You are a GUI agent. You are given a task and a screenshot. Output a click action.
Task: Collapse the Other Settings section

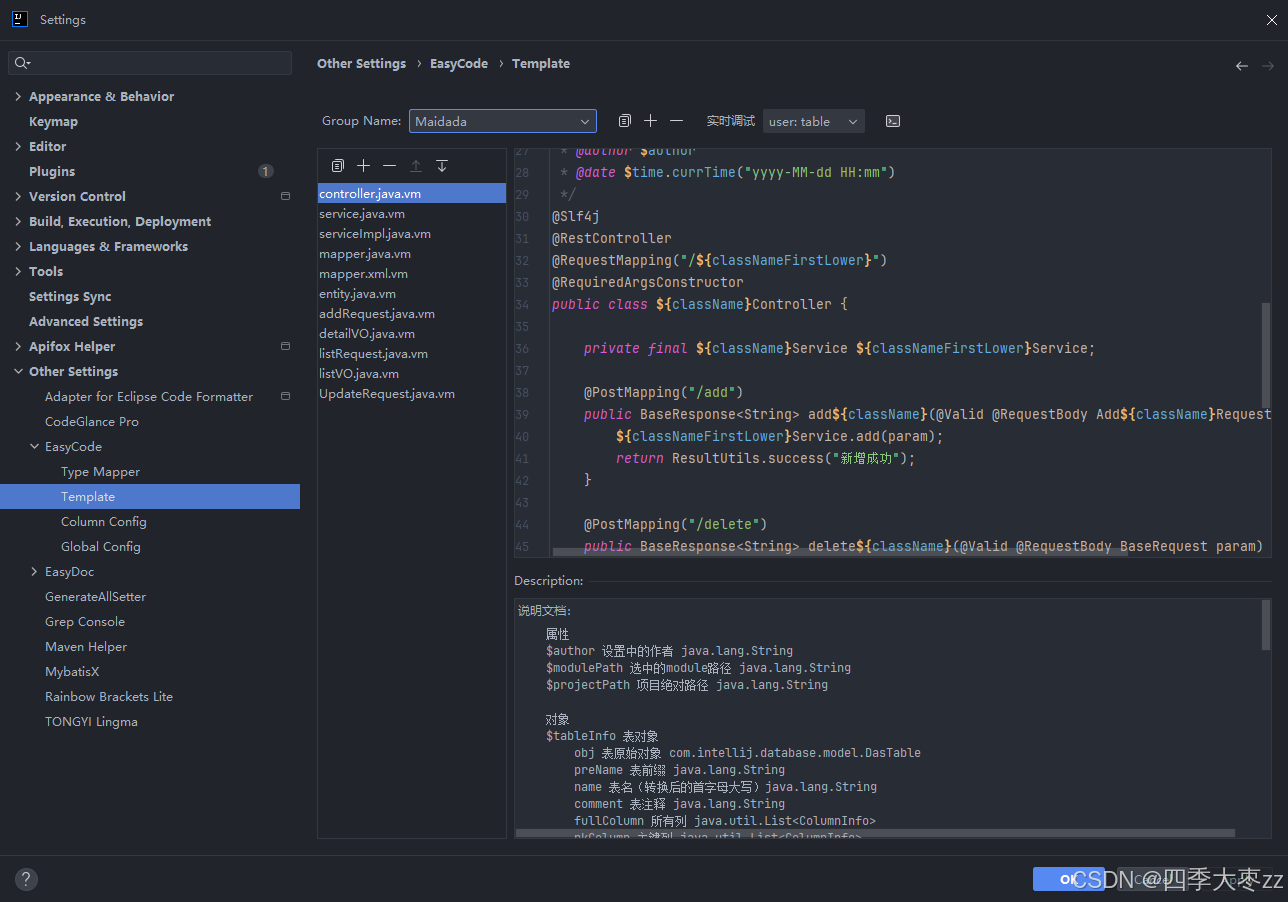pyautogui.click(x=18, y=371)
